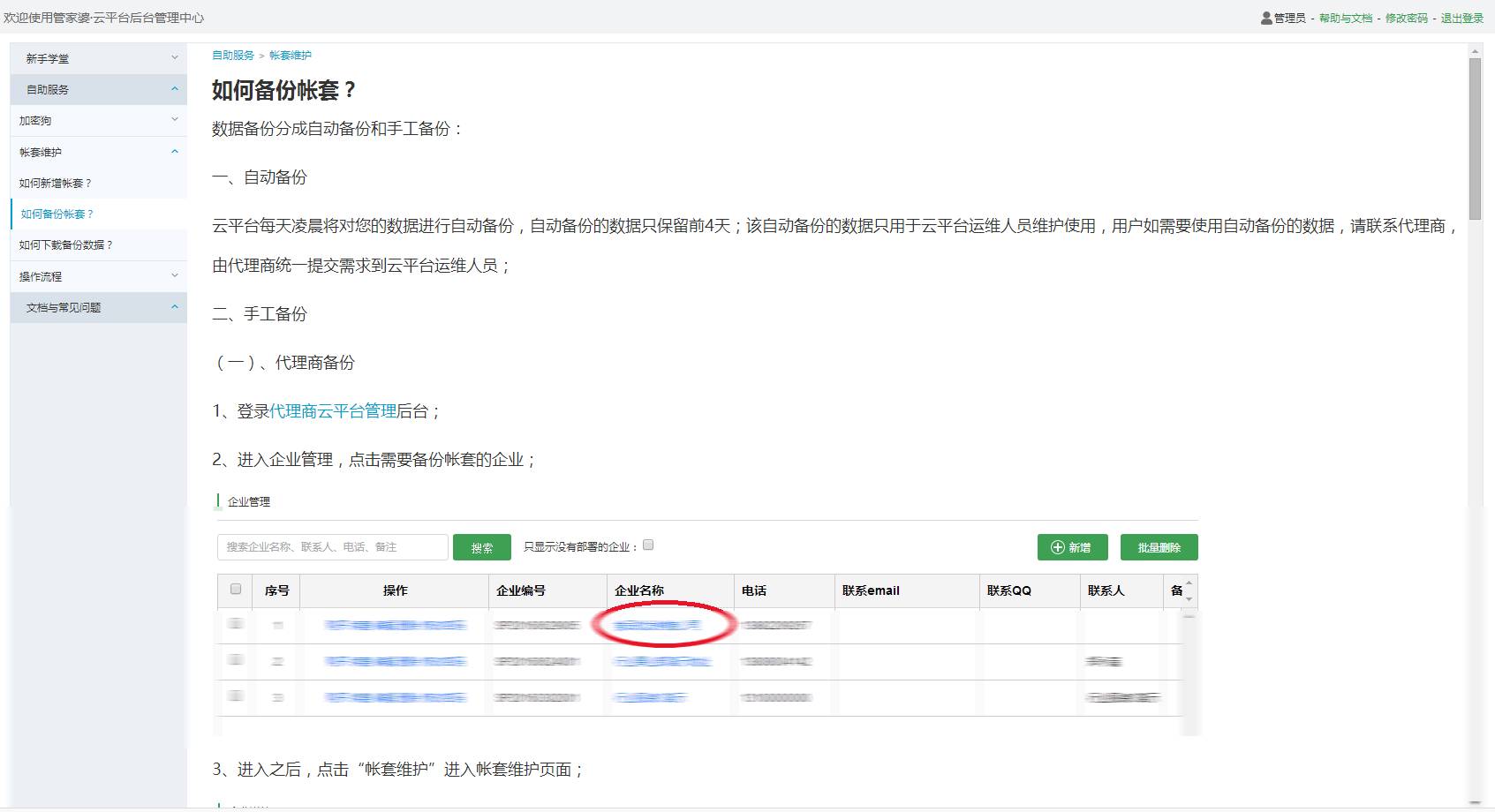Click the 联系QQ column header
1495x812 pixels.
(x=1030, y=590)
